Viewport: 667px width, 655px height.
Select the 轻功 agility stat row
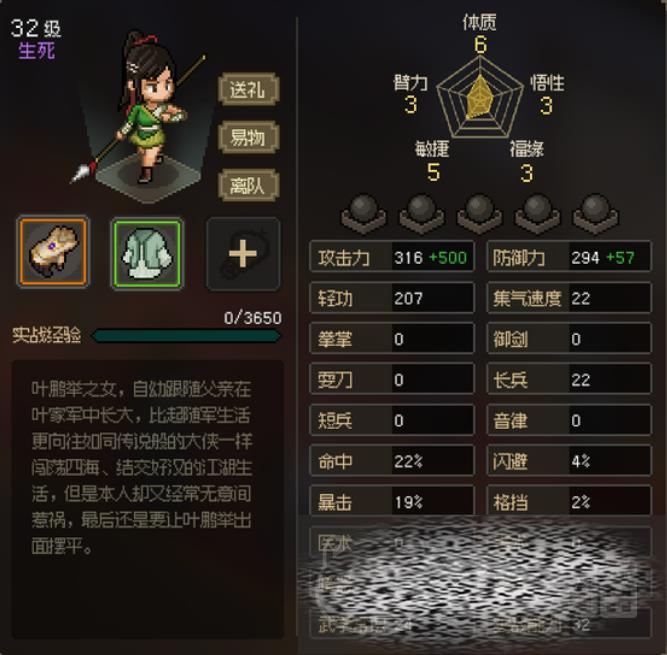pyautogui.click(x=392, y=297)
